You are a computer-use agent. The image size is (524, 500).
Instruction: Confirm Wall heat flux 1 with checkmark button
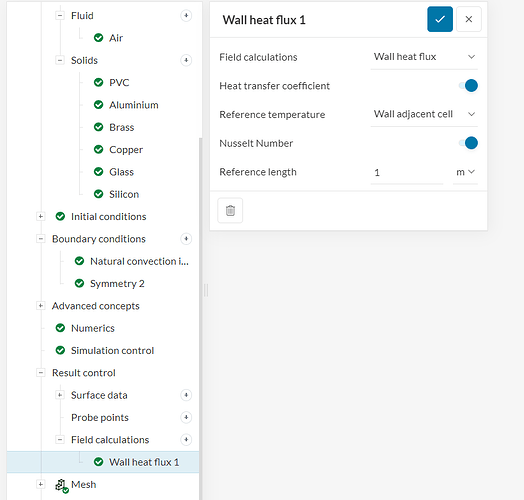[440, 19]
